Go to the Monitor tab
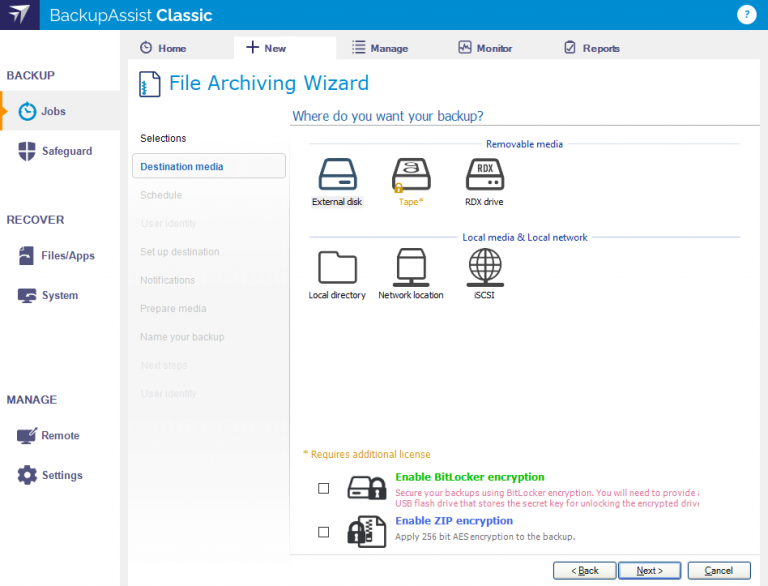Viewport: 768px width, 586px height. click(x=485, y=48)
